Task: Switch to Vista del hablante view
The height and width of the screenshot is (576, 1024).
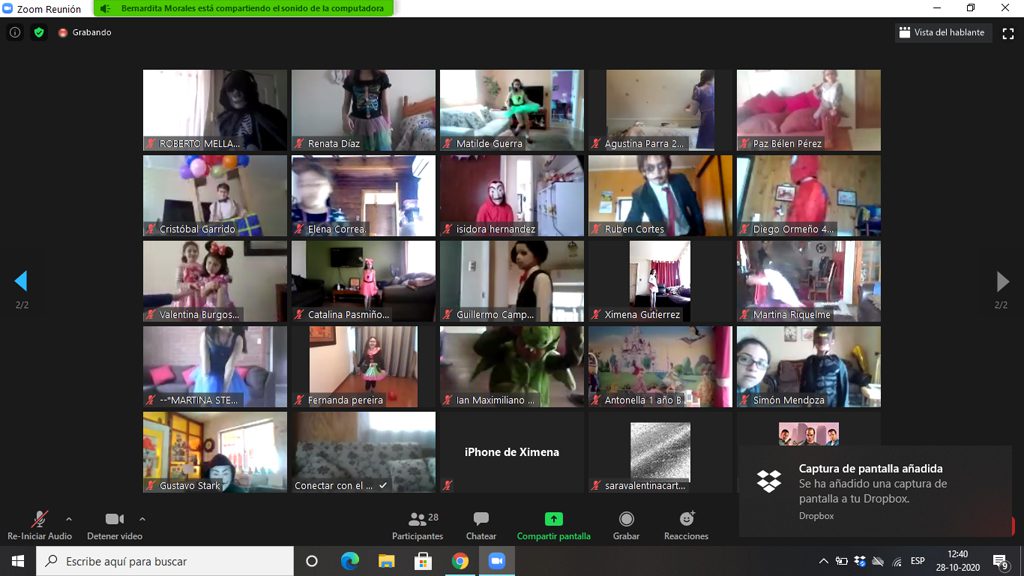Action: tap(942, 32)
